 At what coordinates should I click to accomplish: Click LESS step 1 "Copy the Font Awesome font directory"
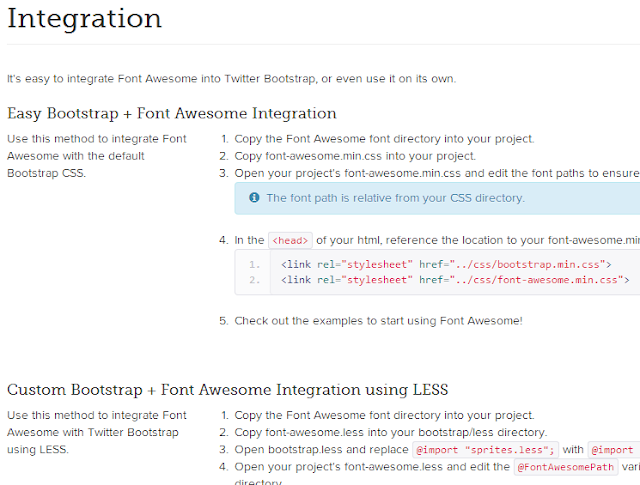point(384,415)
